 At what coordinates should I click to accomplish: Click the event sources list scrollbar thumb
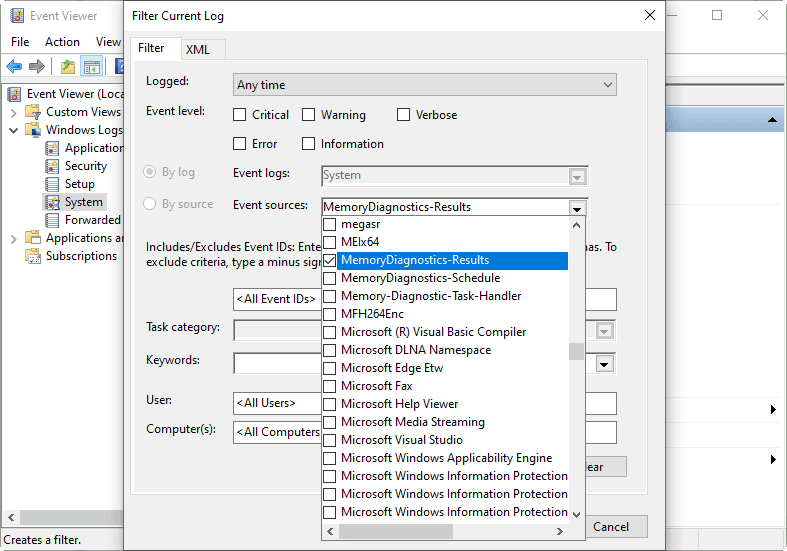click(576, 351)
